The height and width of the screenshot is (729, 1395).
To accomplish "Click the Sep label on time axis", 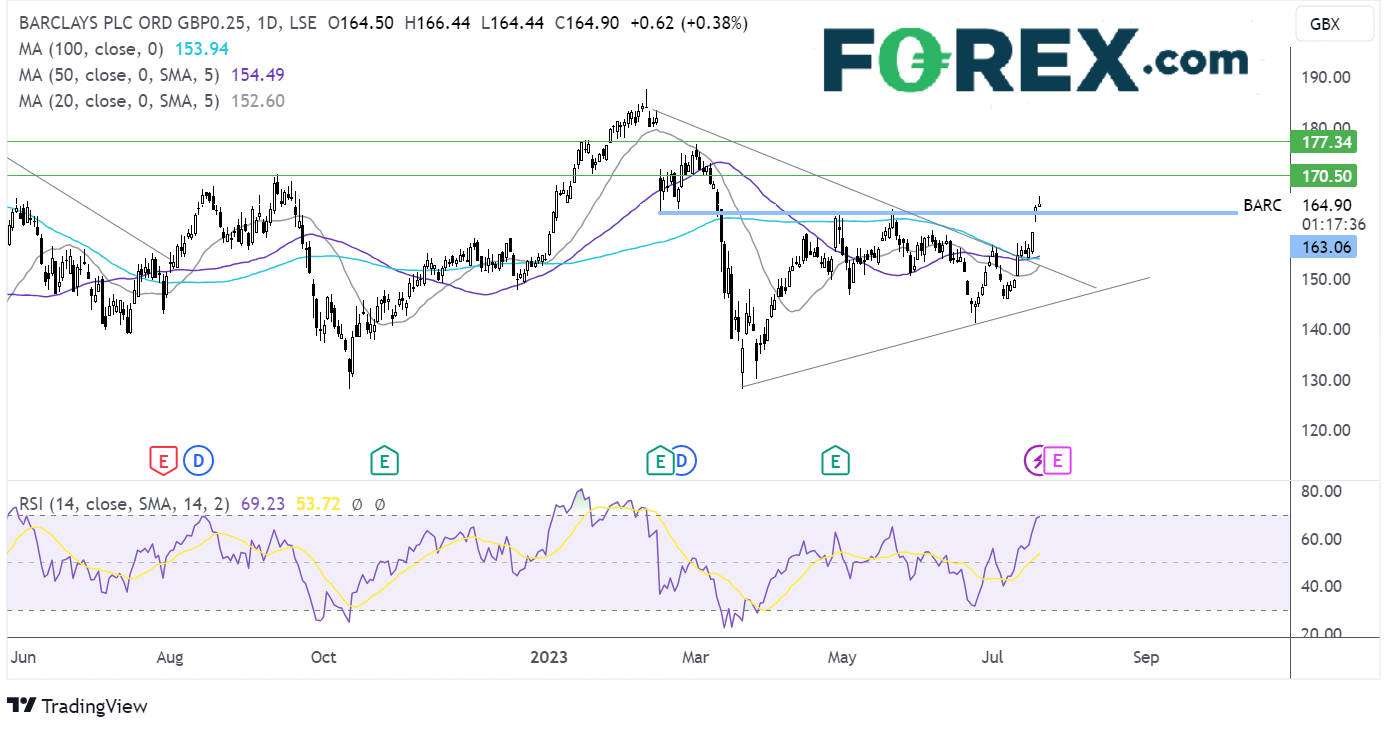I will (x=1146, y=657).
